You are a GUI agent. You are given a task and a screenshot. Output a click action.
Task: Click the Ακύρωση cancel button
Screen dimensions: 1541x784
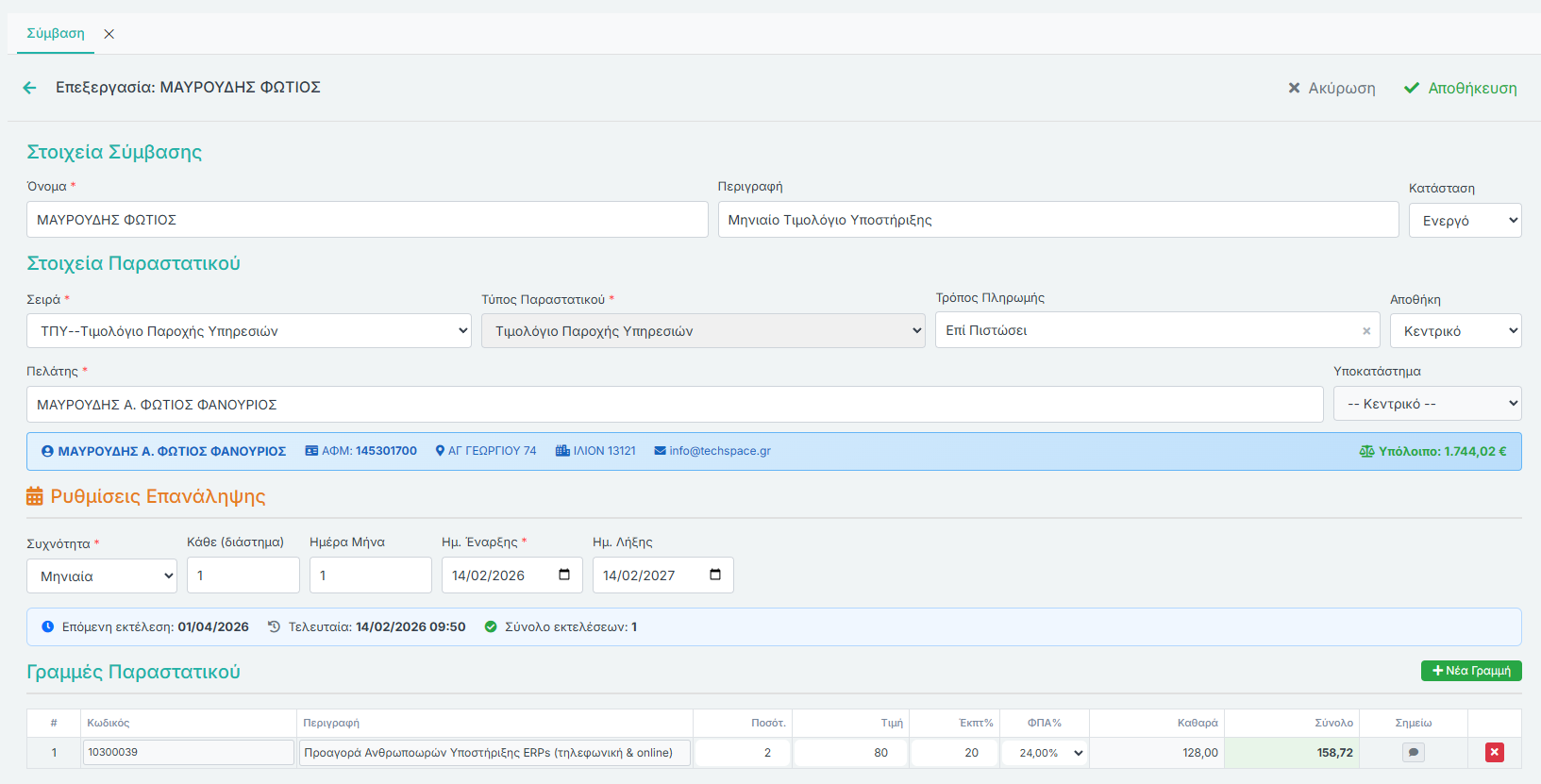pos(1332,88)
